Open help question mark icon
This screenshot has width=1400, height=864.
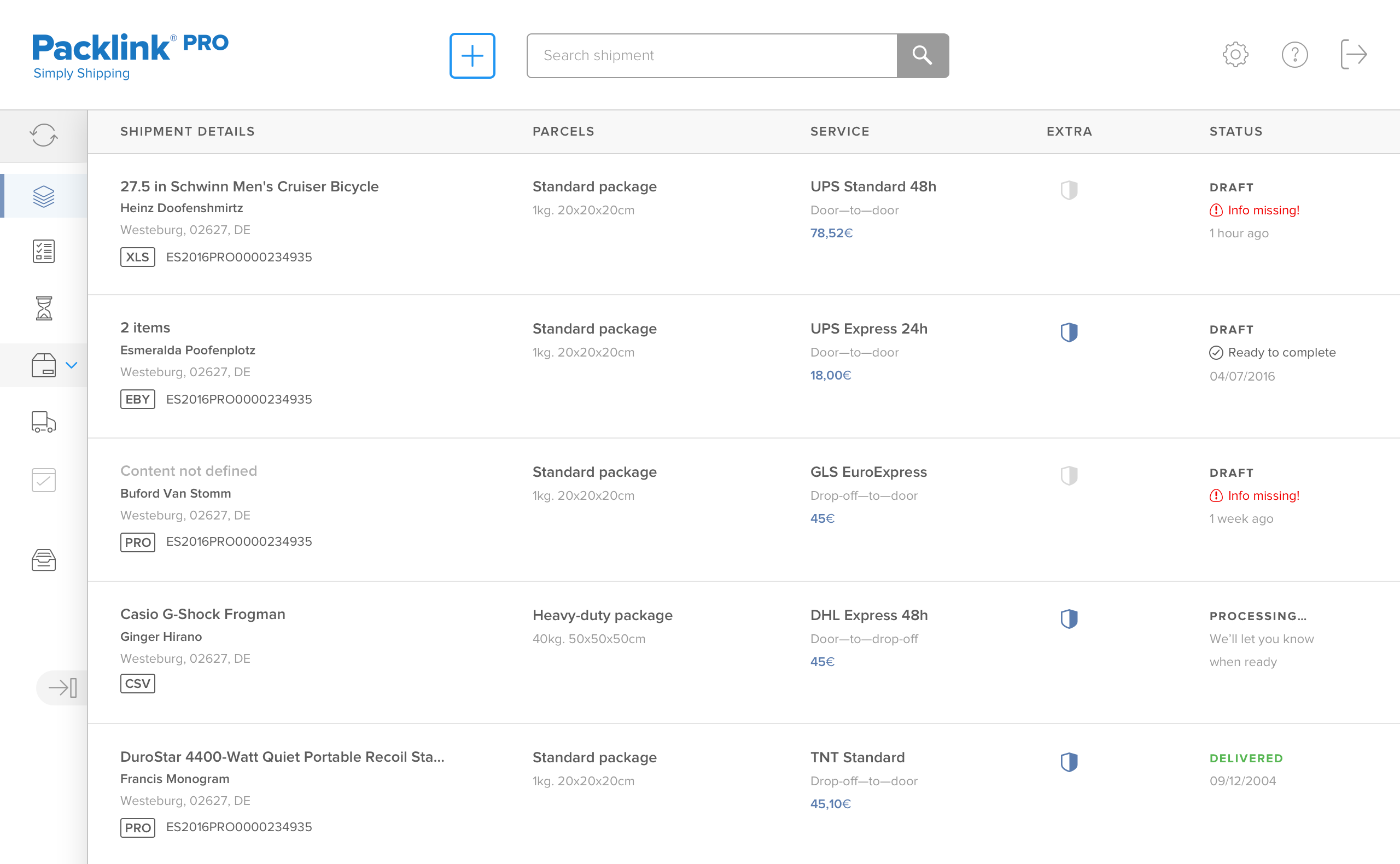click(x=1294, y=55)
